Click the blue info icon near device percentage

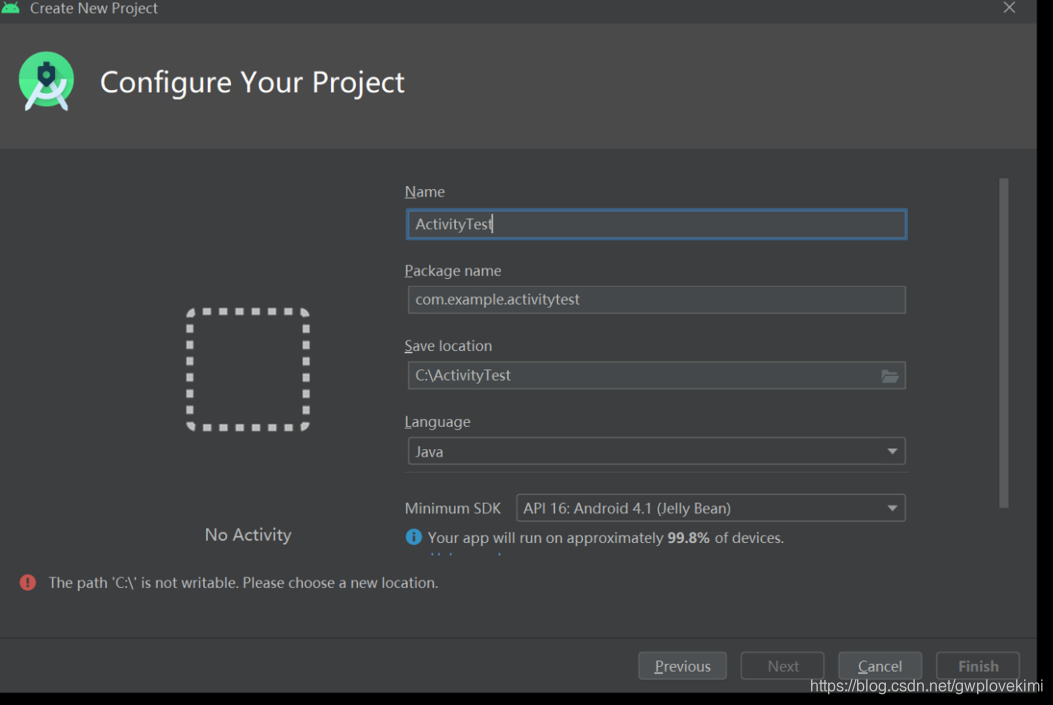click(414, 537)
